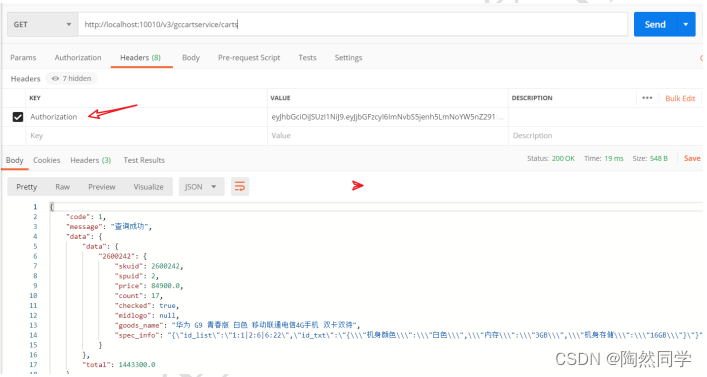
Task: Click the "code": 1 line
Action: 86,217
